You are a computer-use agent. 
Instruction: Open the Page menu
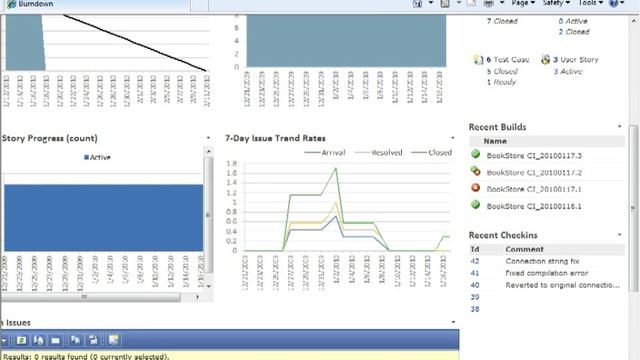(523, 3)
